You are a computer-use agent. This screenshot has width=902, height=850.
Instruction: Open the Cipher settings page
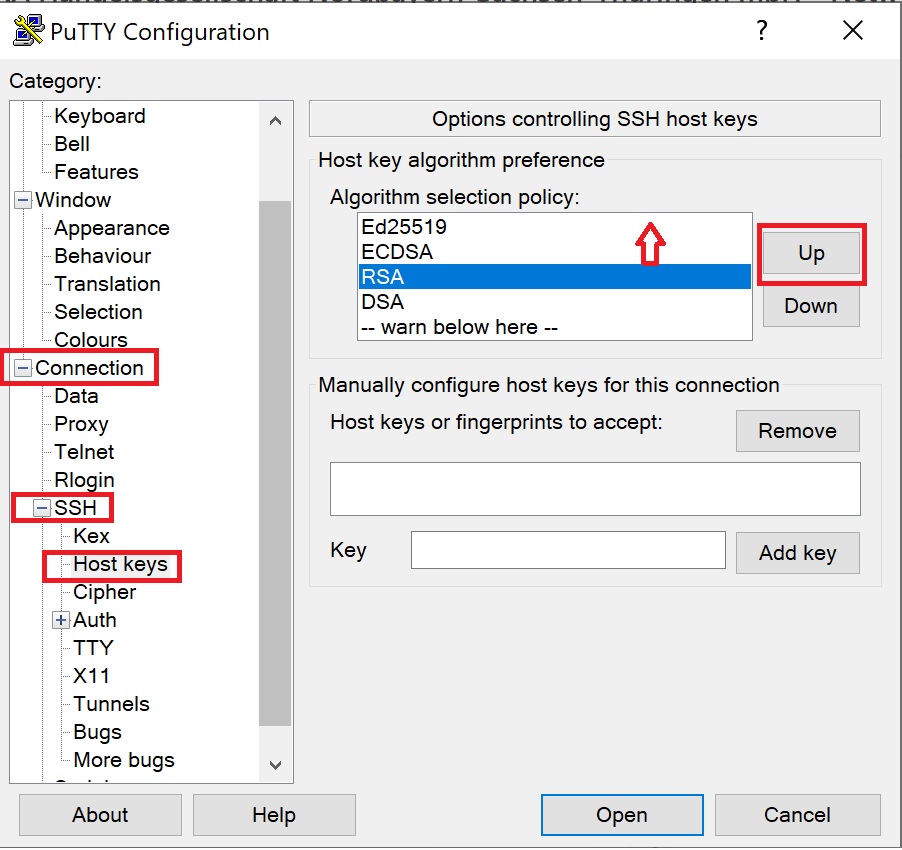click(x=105, y=592)
